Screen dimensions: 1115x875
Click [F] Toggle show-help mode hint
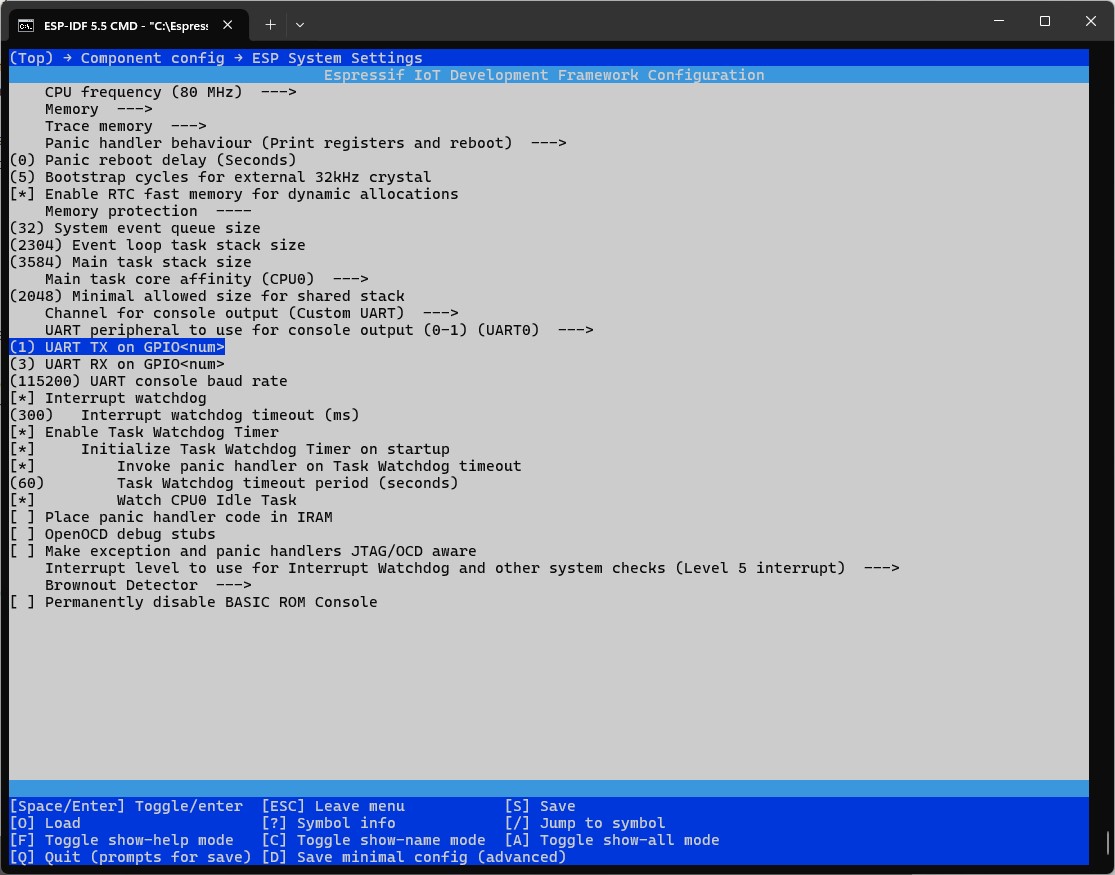coord(122,840)
